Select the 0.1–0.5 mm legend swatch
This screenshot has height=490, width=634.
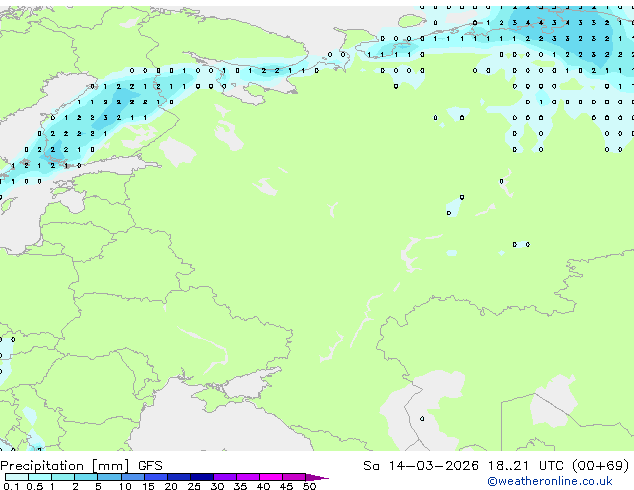17,477
